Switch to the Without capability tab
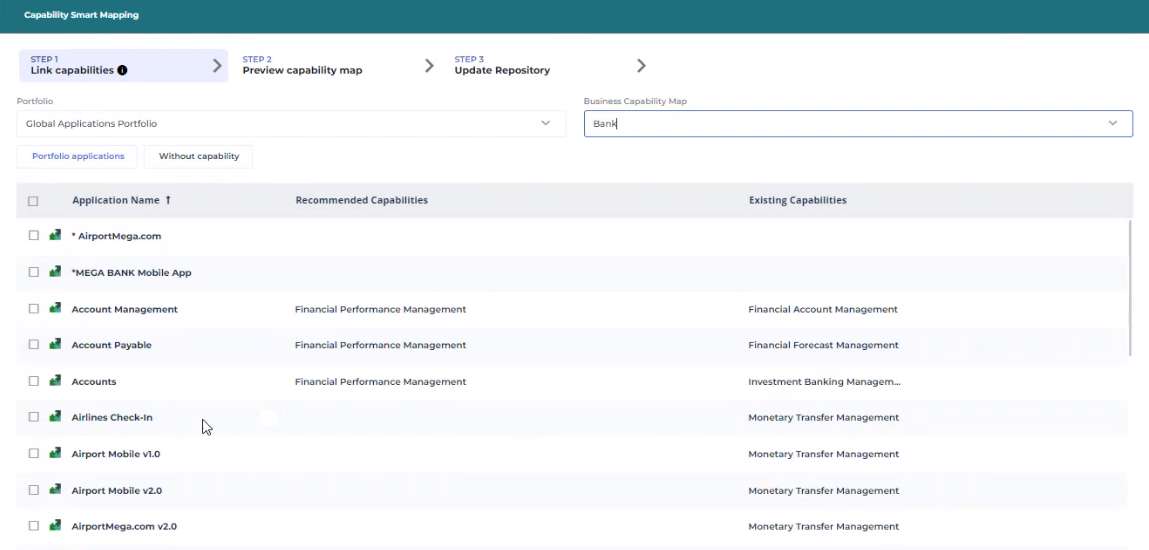The width and height of the screenshot is (1149, 550). coord(198,157)
